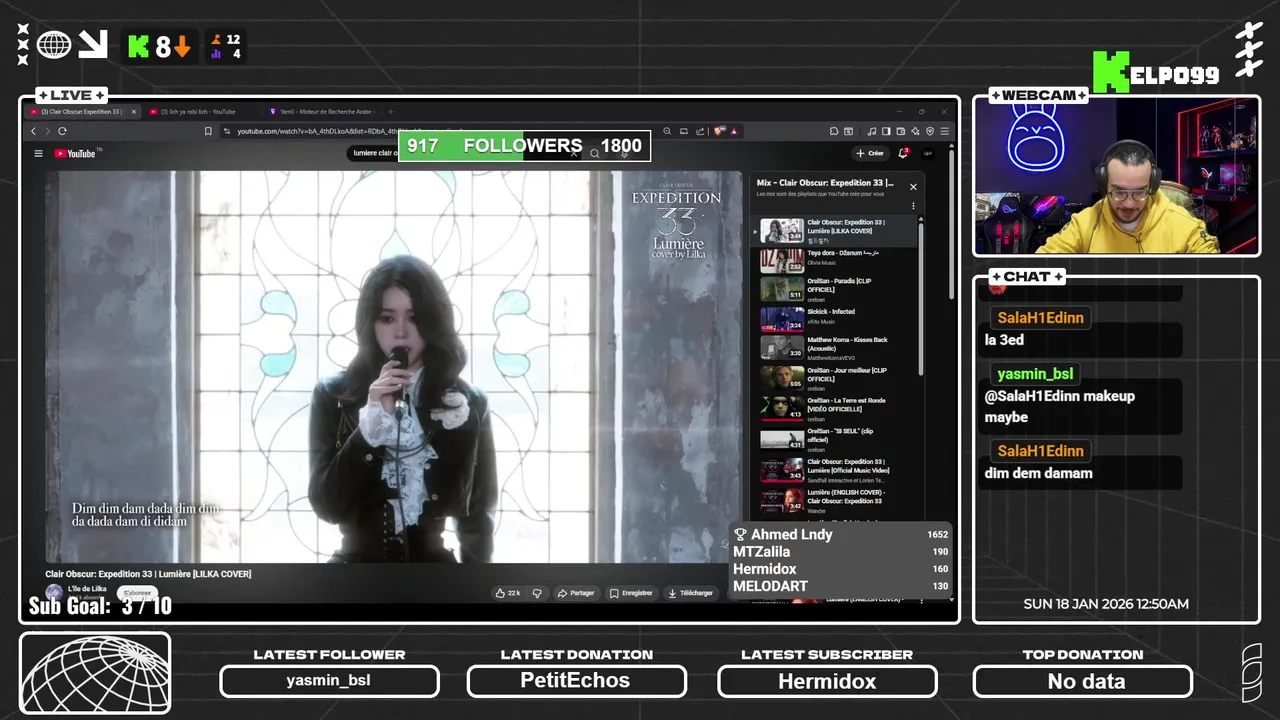Click the S'abonner subscribe button
This screenshot has height=720, width=1280.
pyautogui.click(x=138, y=593)
